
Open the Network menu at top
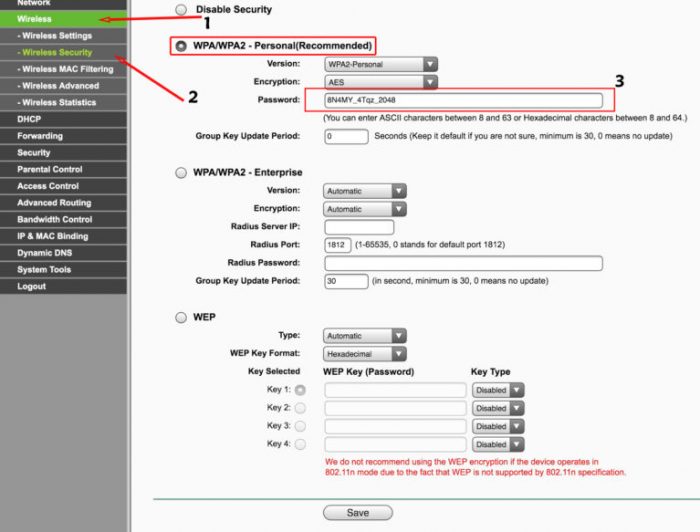(63, 4)
